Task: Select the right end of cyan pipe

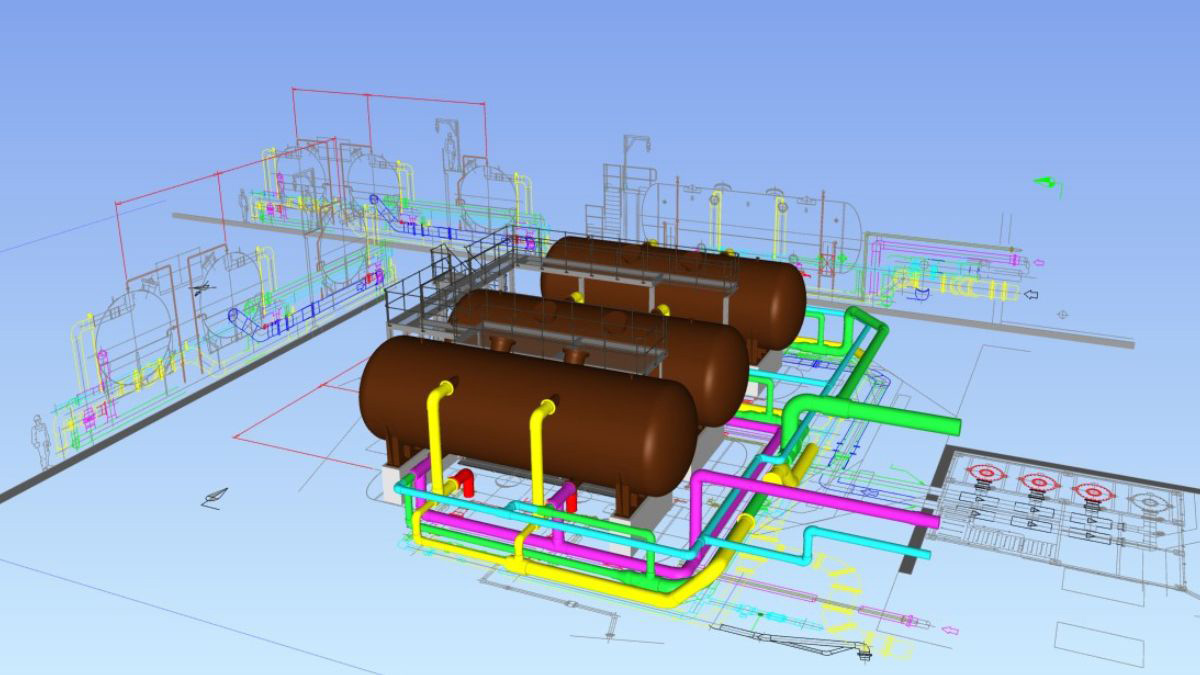Action: tap(926, 552)
